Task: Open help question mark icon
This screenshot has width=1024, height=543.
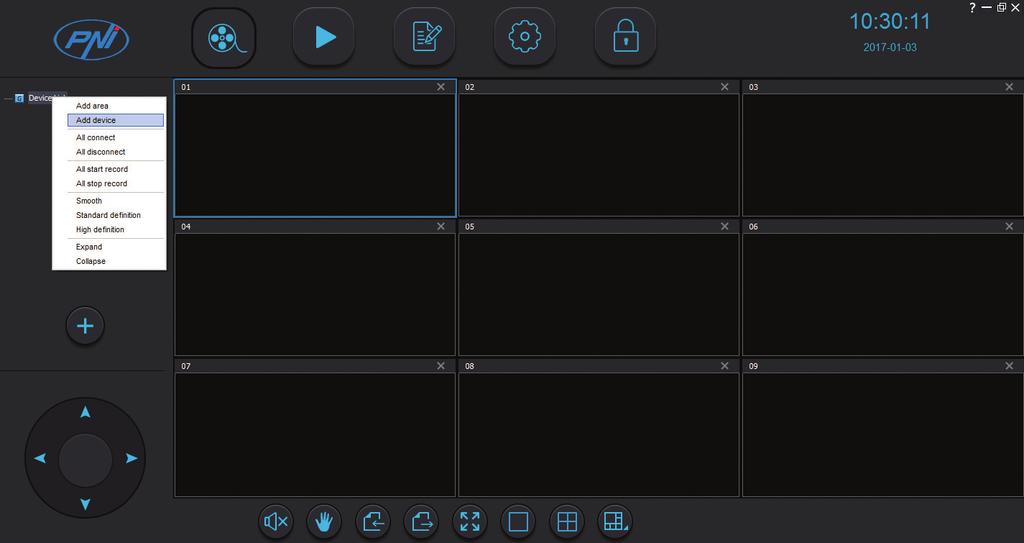Action: coord(972,8)
